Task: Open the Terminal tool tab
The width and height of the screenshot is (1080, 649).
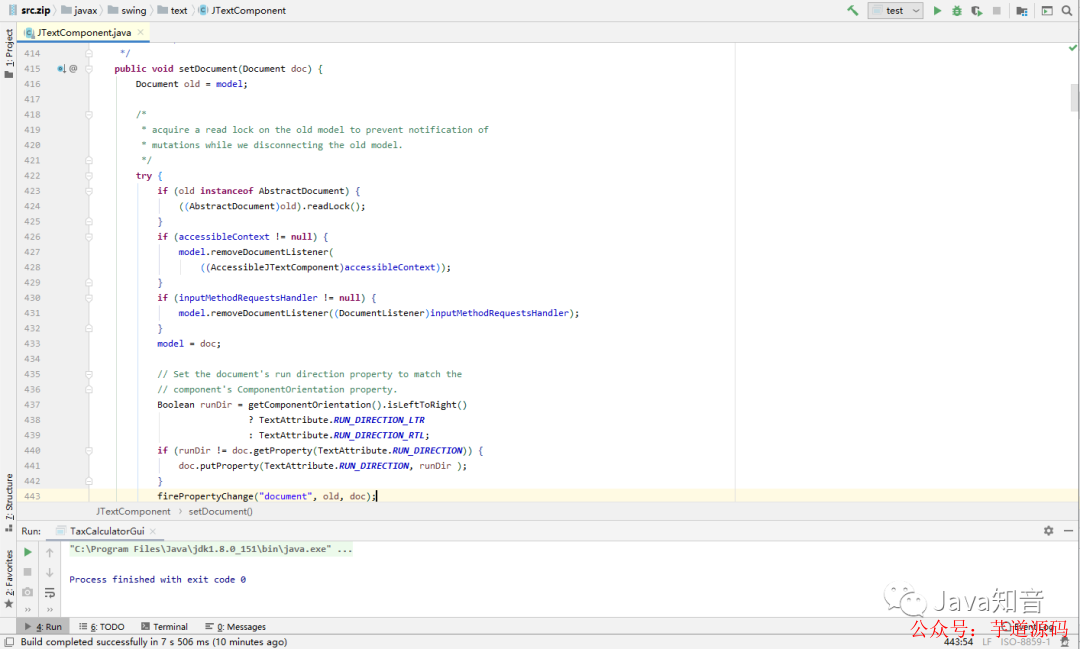Action: pyautogui.click(x=164, y=626)
